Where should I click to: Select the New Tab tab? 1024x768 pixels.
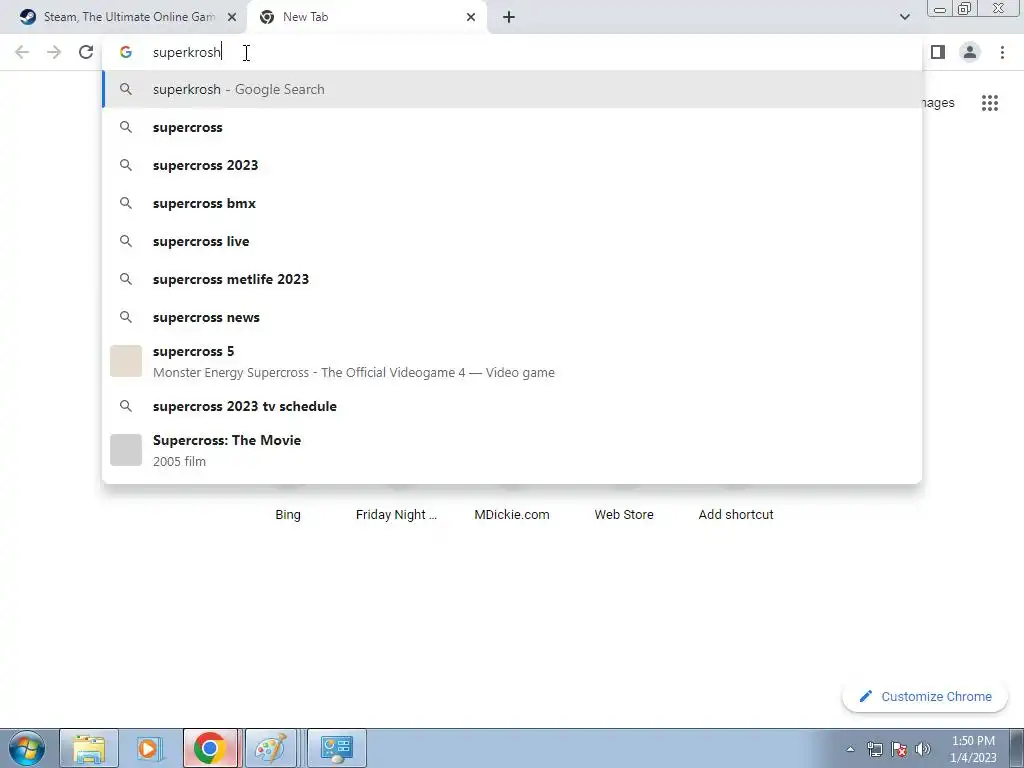tap(367, 17)
